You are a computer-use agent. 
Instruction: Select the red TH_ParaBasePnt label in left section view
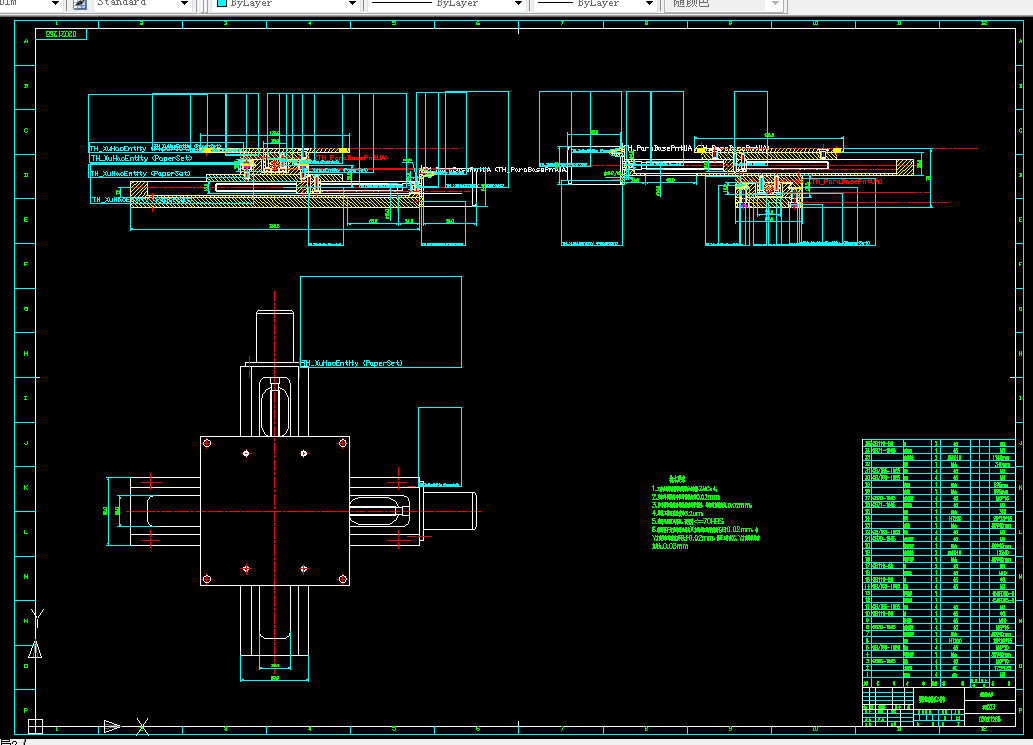pos(351,158)
